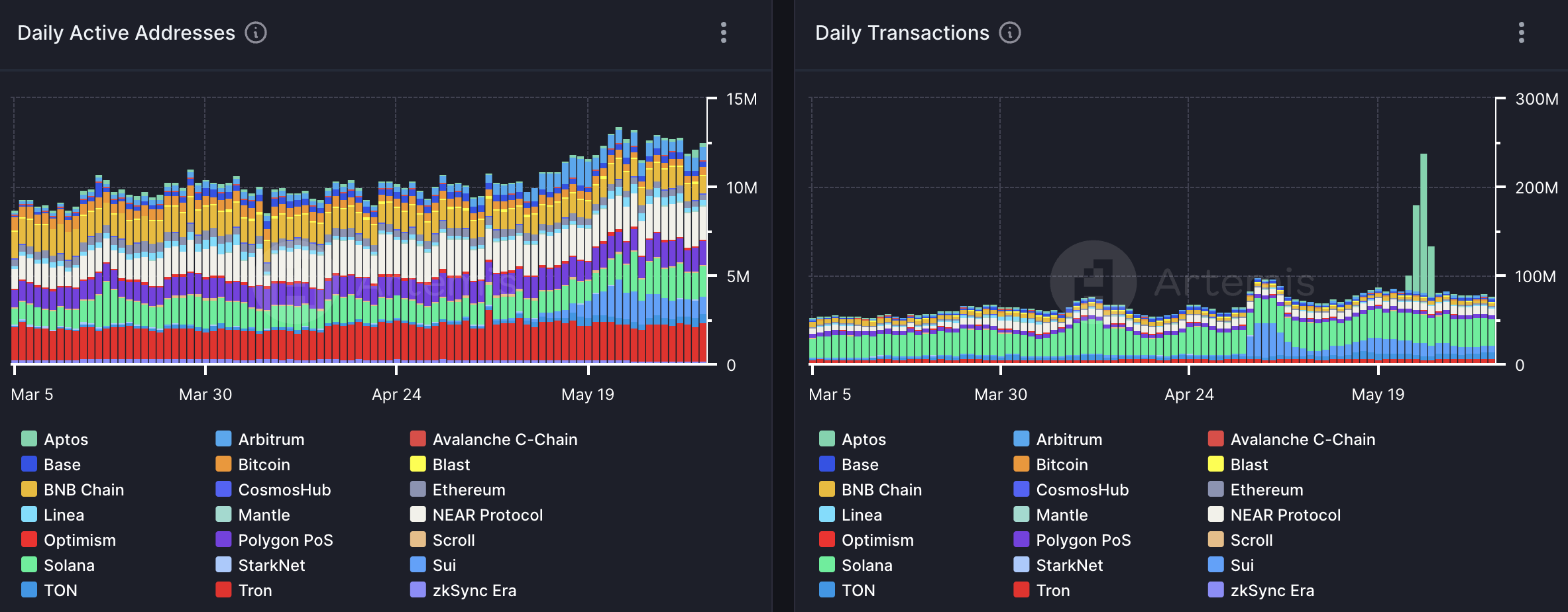Screen dimensions: 1568x612
Task: Toggle Blast in Active Addresses legend
Action: (440, 464)
